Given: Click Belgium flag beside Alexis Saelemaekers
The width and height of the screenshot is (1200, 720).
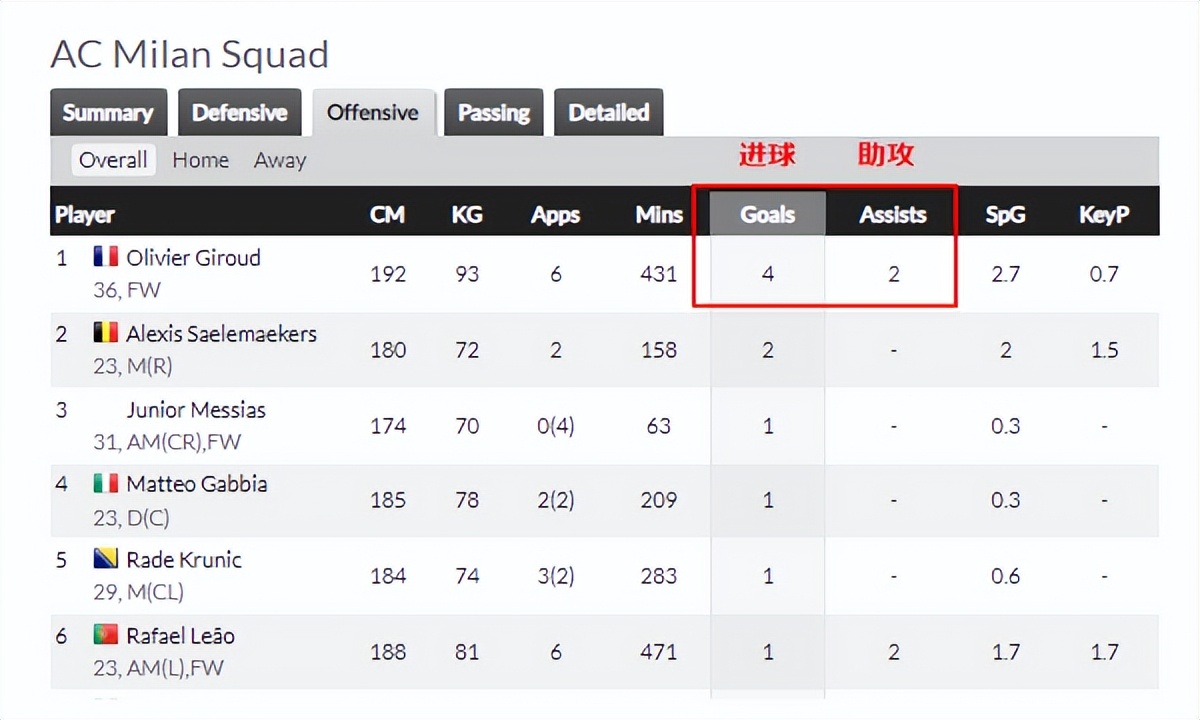Looking at the screenshot, I should (106, 333).
